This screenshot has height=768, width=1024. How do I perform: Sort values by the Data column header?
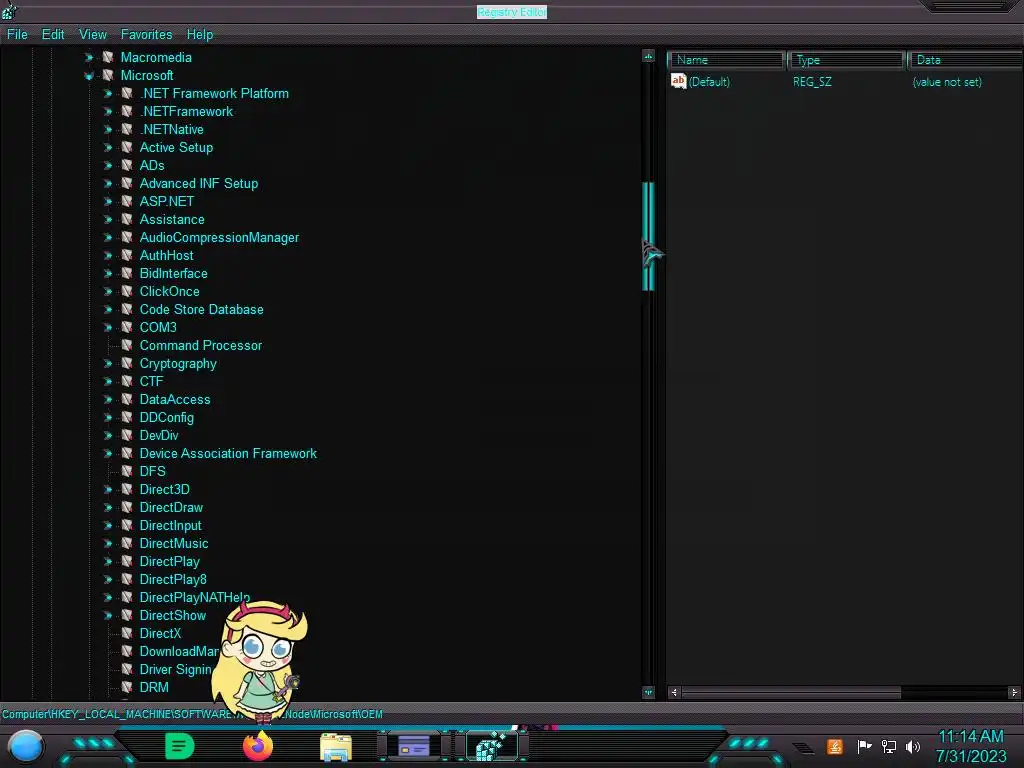click(965, 60)
